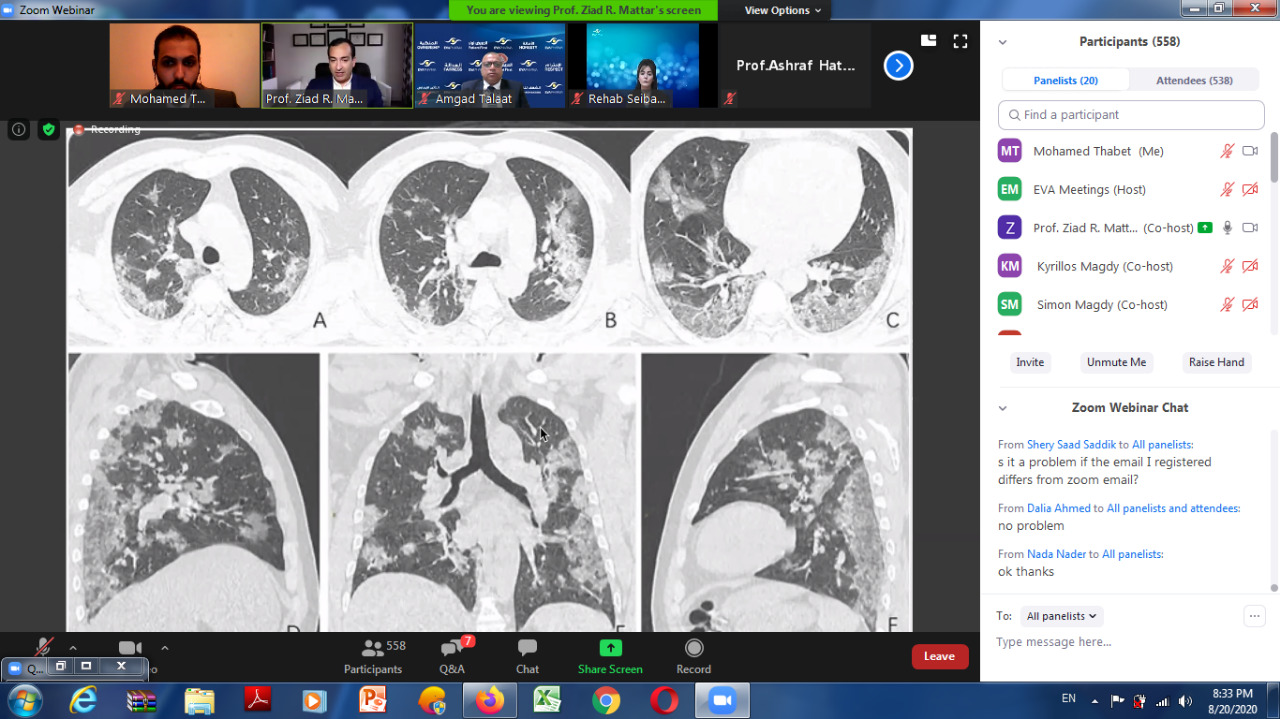Image resolution: width=1280 pixels, height=719 pixels.
Task: Open the 'All panelists' recipient dropdown
Action: coord(1061,616)
